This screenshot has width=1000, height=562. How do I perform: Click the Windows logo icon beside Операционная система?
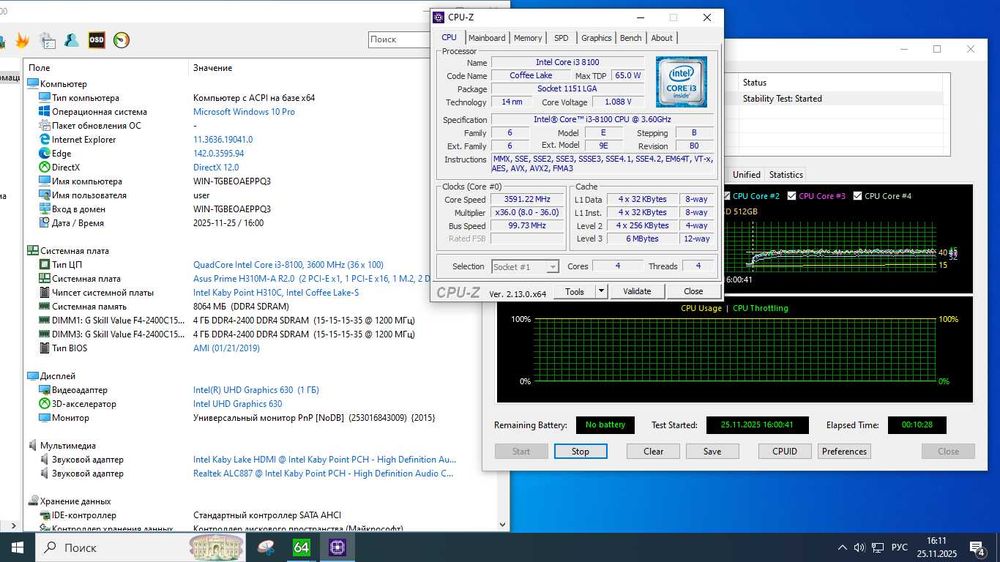(44, 112)
